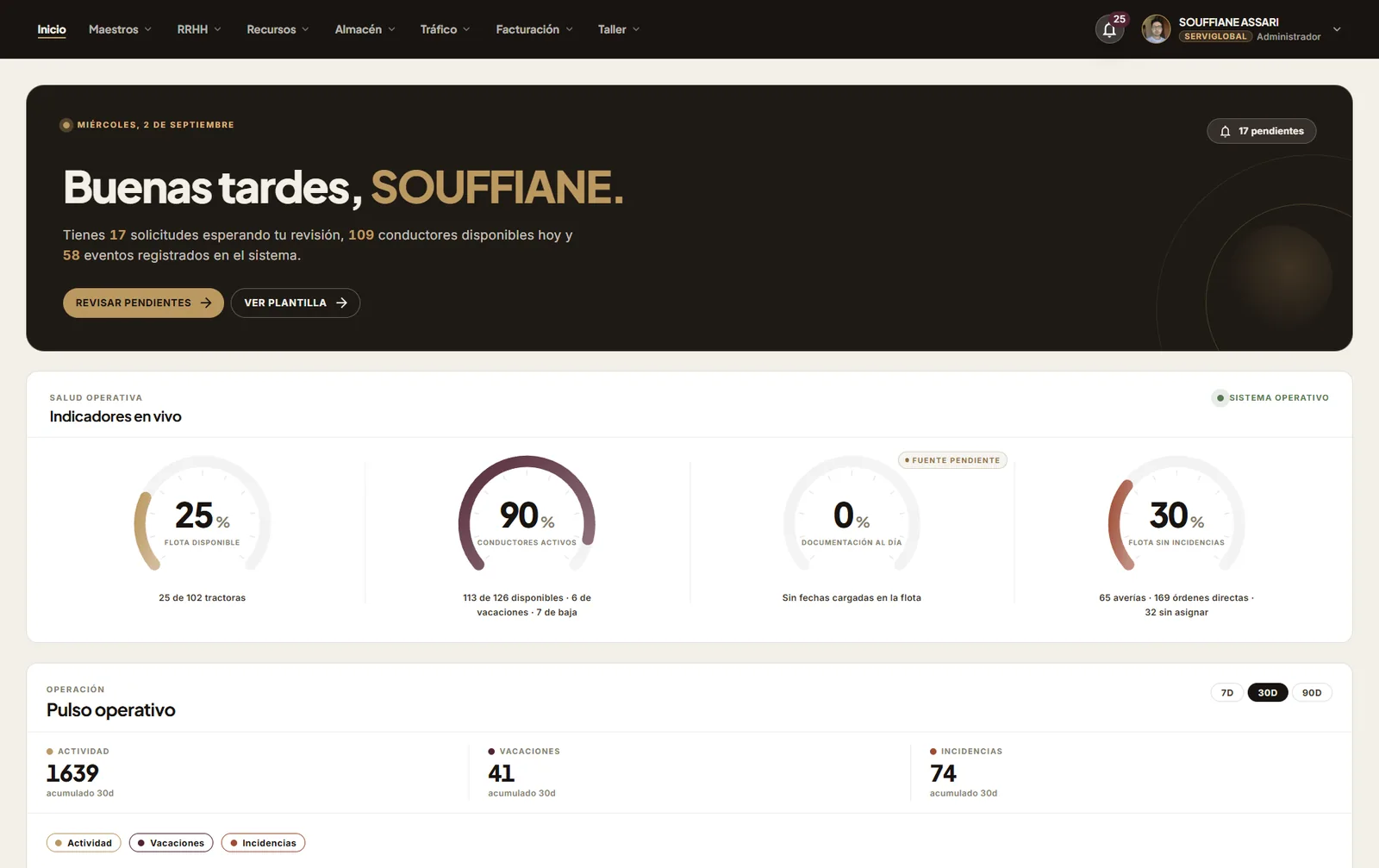Click the Incidencias 74 total
1379x868 pixels.
(x=943, y=773)
